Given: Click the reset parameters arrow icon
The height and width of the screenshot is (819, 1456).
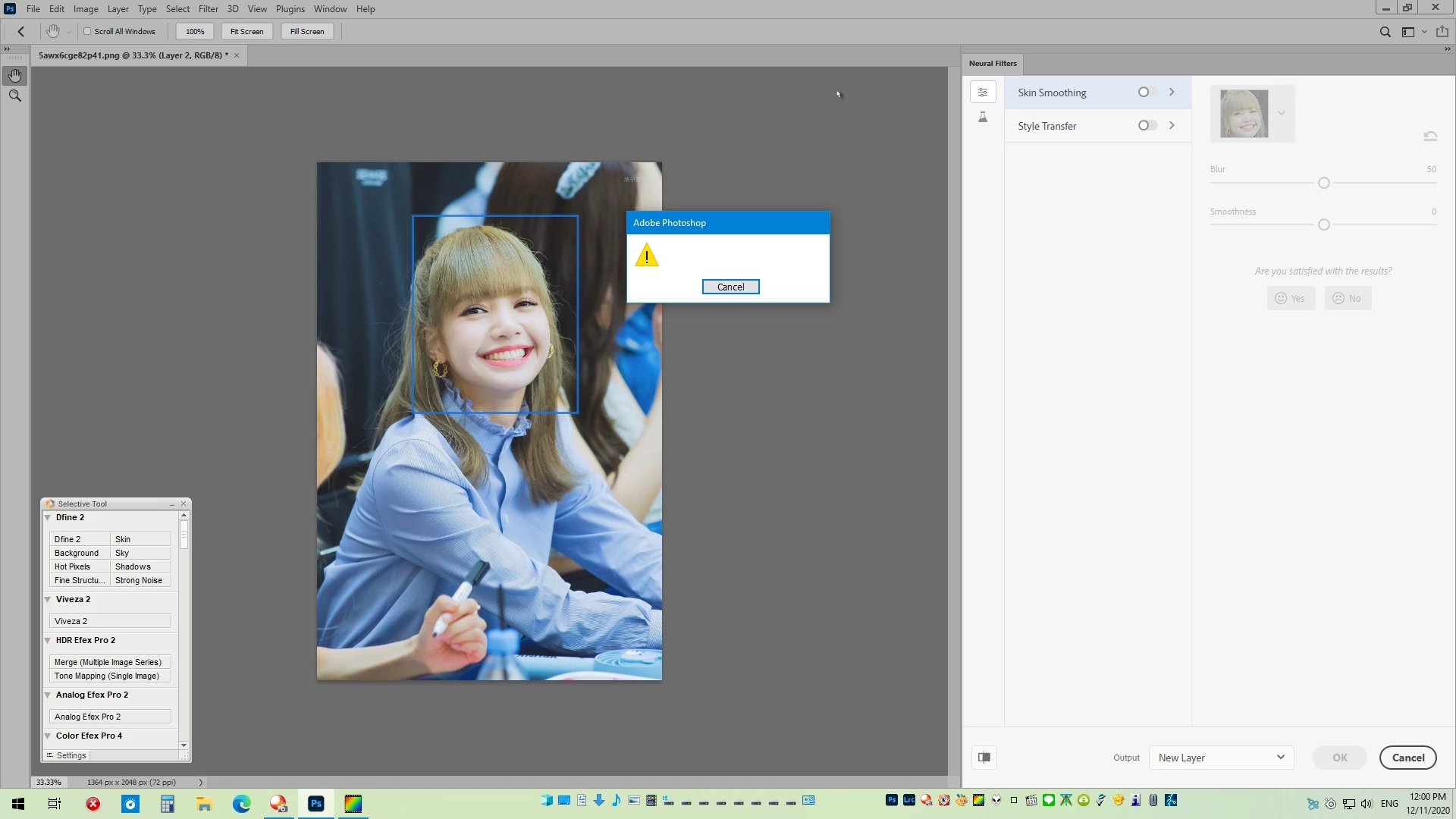Looking at the screenshot, I should point(1430,136).
